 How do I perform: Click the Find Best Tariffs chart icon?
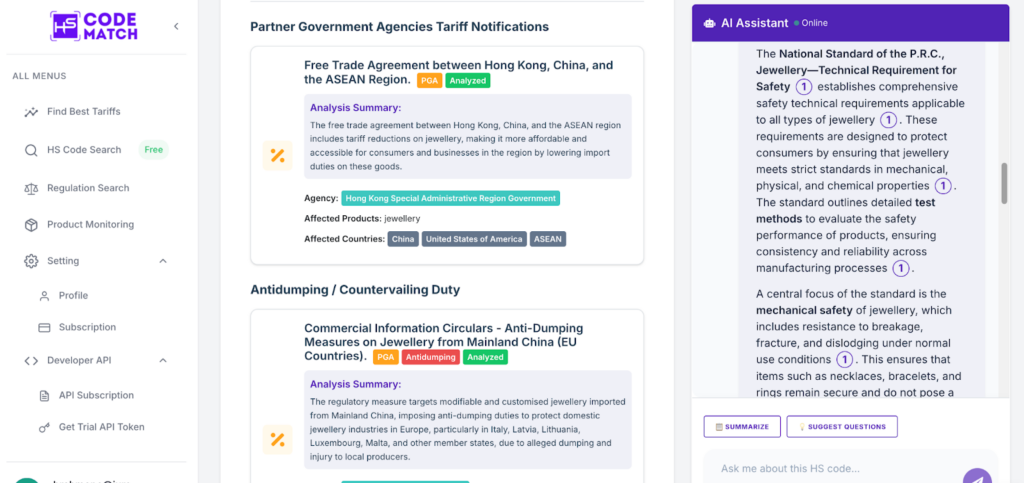pos(31,112)
